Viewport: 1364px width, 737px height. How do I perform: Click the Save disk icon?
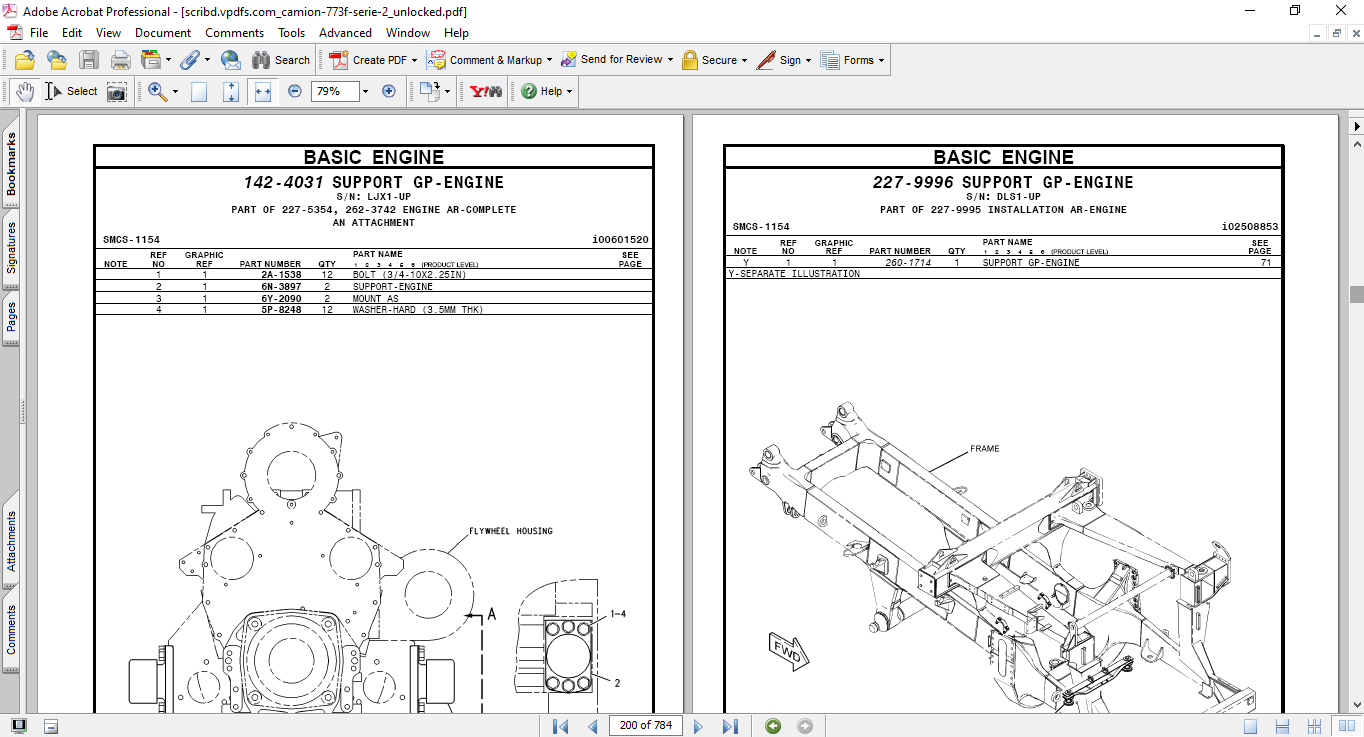[x=89, y=60]
